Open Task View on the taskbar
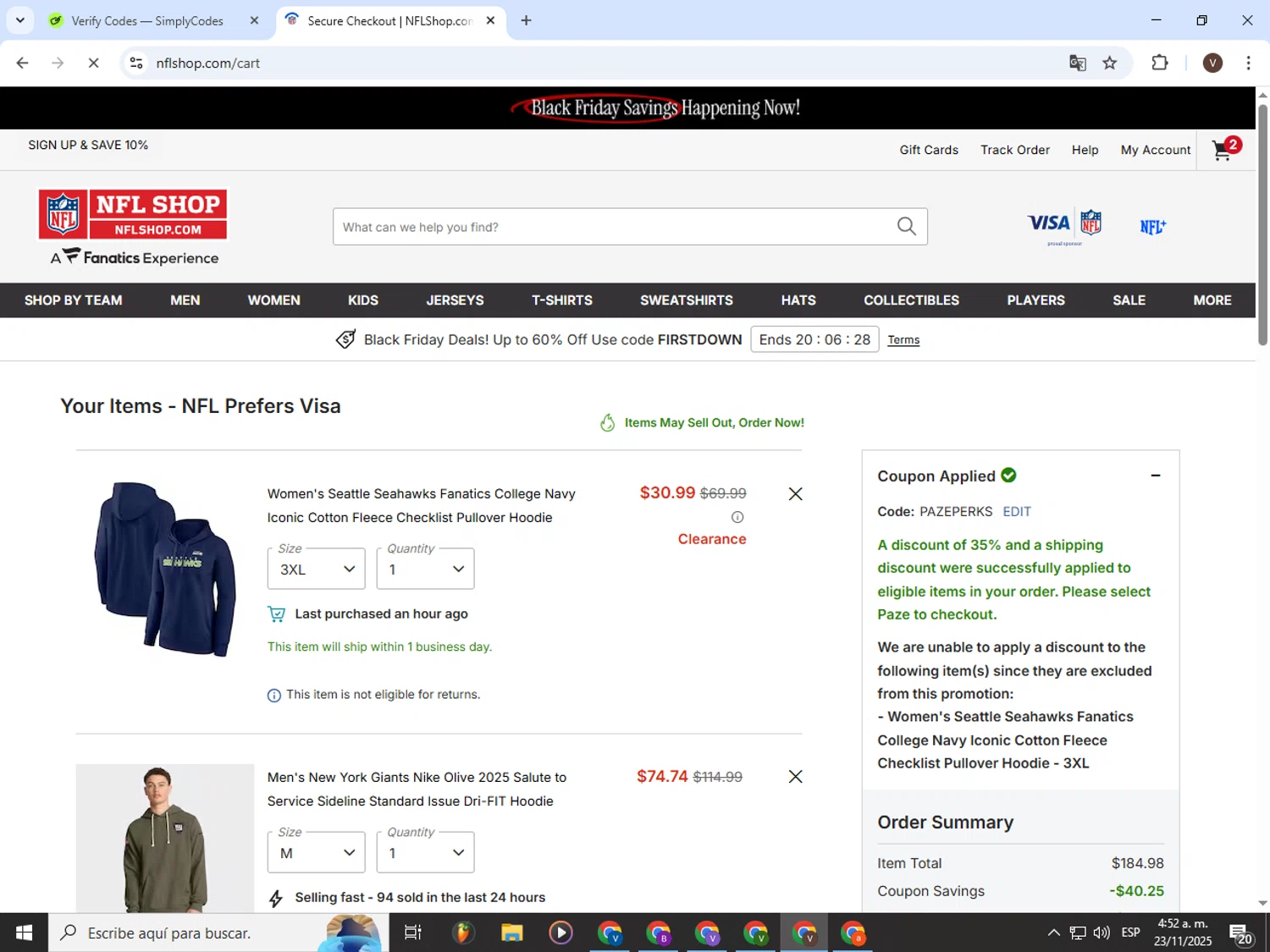This screenshot has width=1270, height=952. point(412,933)
